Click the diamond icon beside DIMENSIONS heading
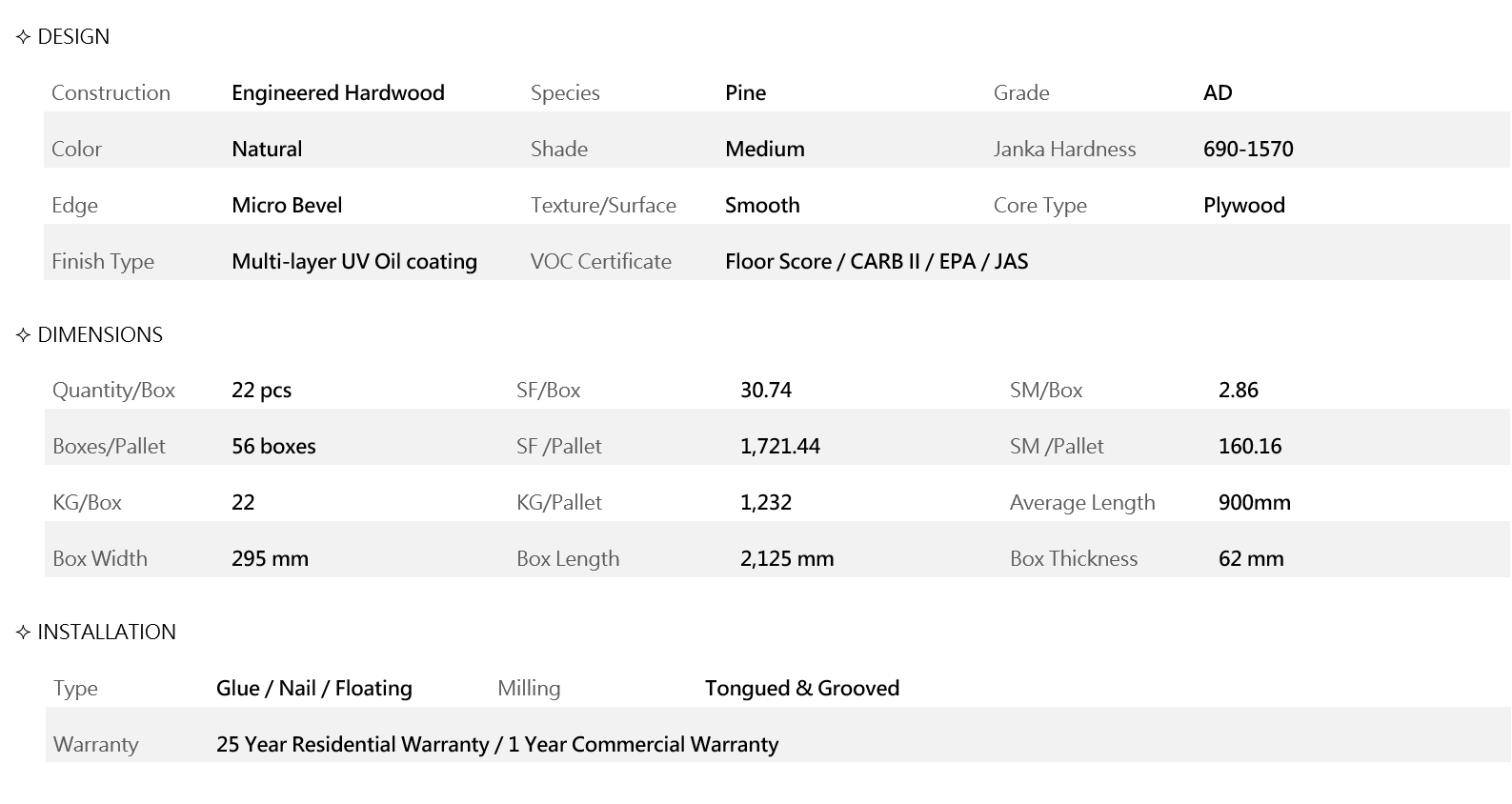The height and width of the screenshot is (804, 1512). coord(24,335)
